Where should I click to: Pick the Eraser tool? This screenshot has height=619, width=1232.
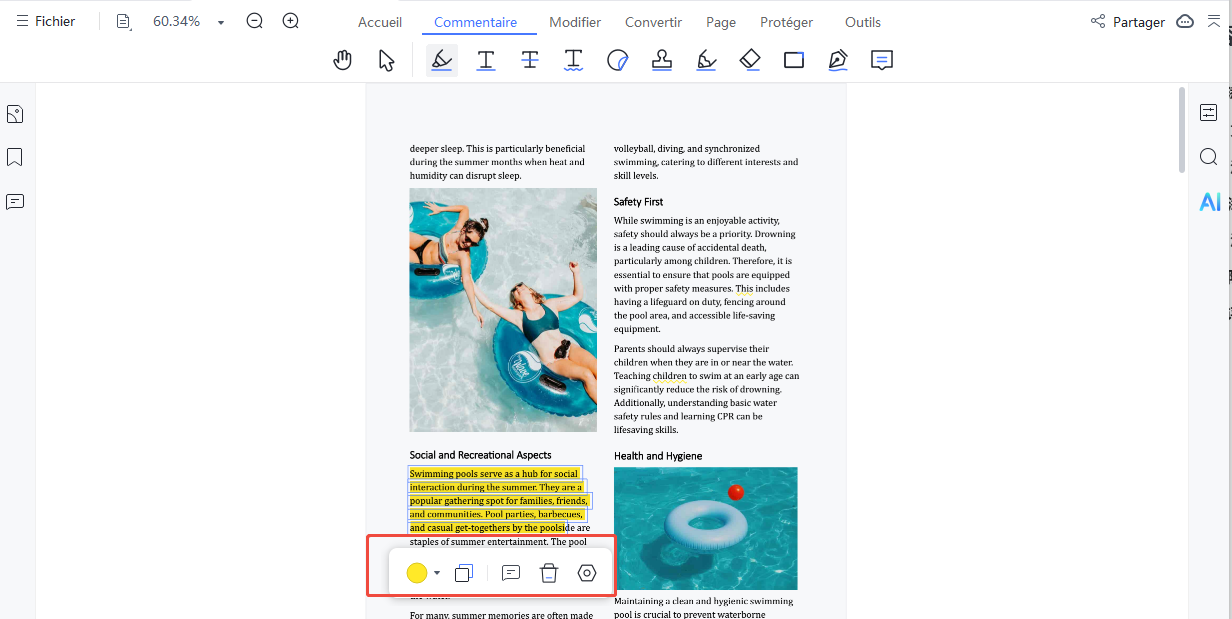750,60
